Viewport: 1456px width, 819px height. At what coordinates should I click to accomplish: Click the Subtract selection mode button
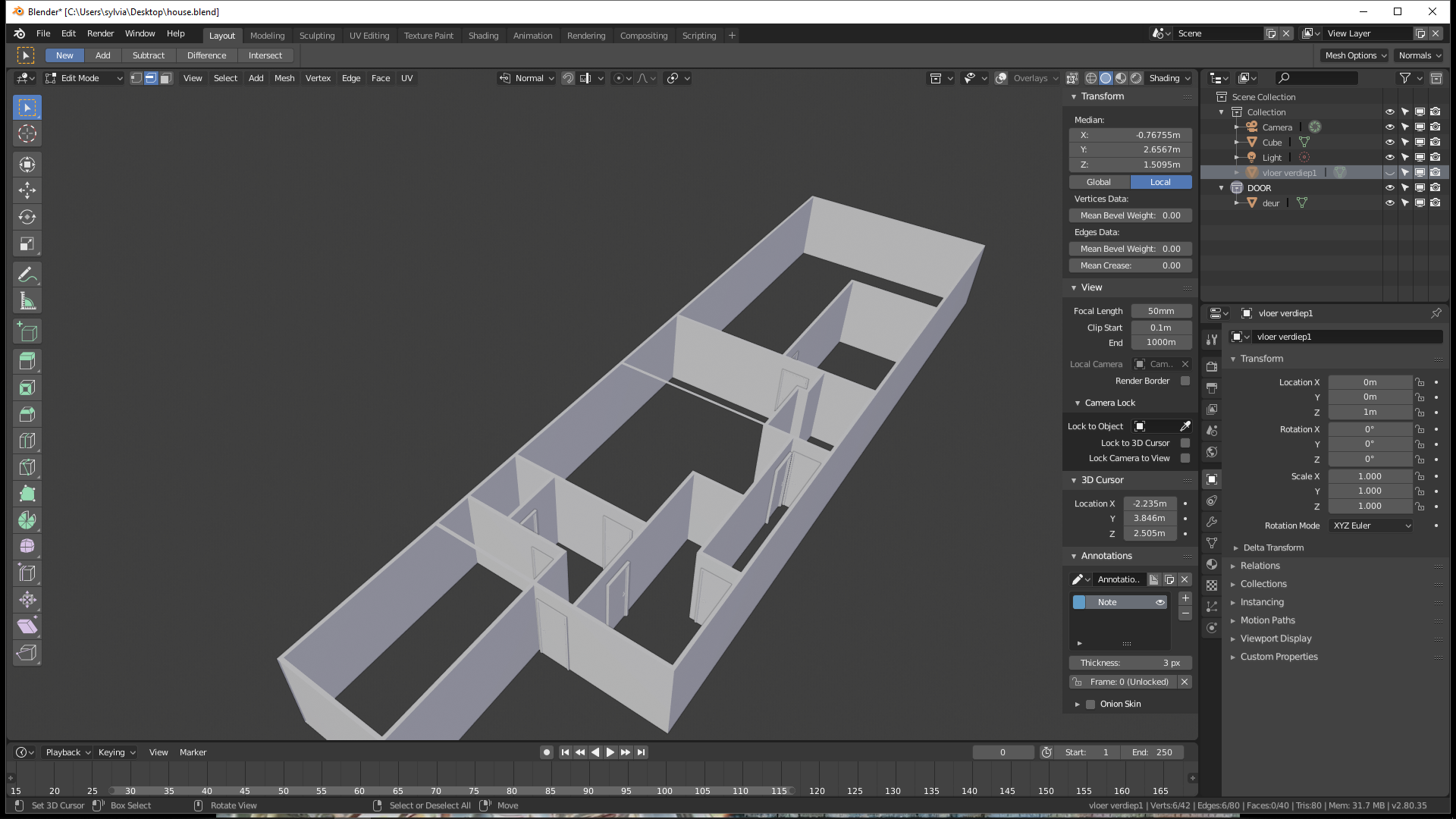tap(148, 55)
